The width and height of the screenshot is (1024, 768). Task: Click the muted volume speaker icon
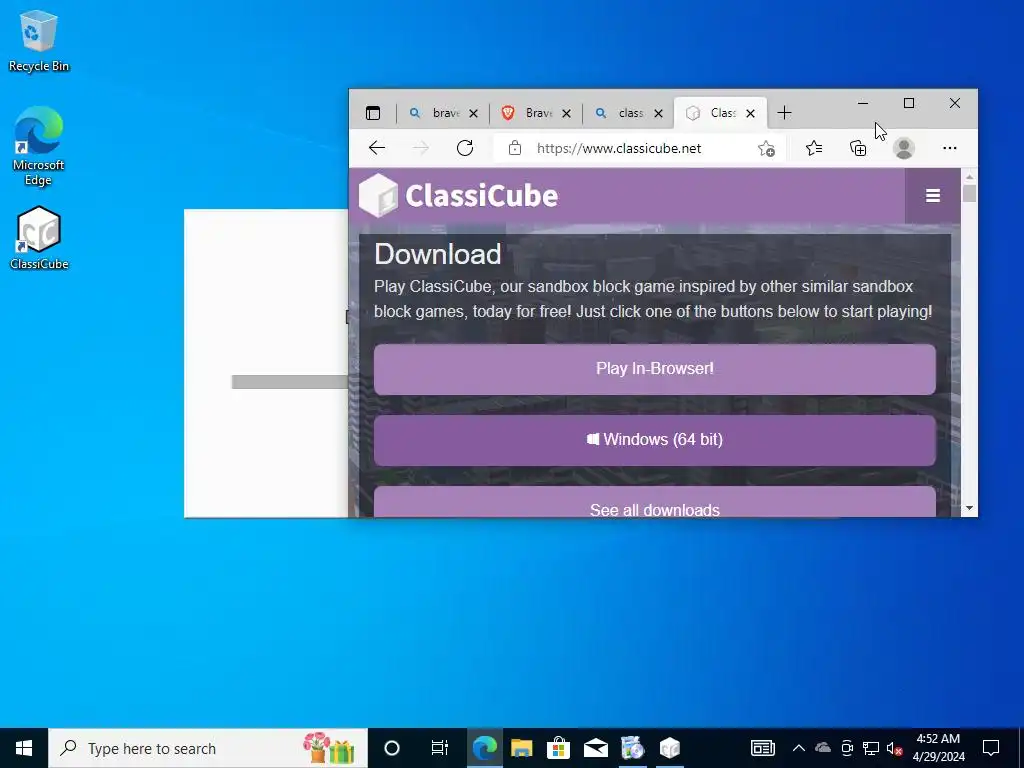pyautogui.click(x=895, y=748)
